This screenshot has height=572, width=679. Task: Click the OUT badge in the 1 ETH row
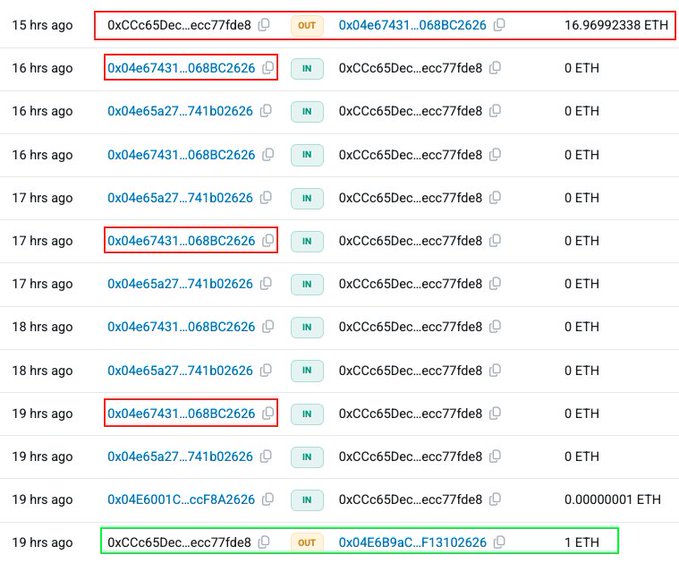307,543
